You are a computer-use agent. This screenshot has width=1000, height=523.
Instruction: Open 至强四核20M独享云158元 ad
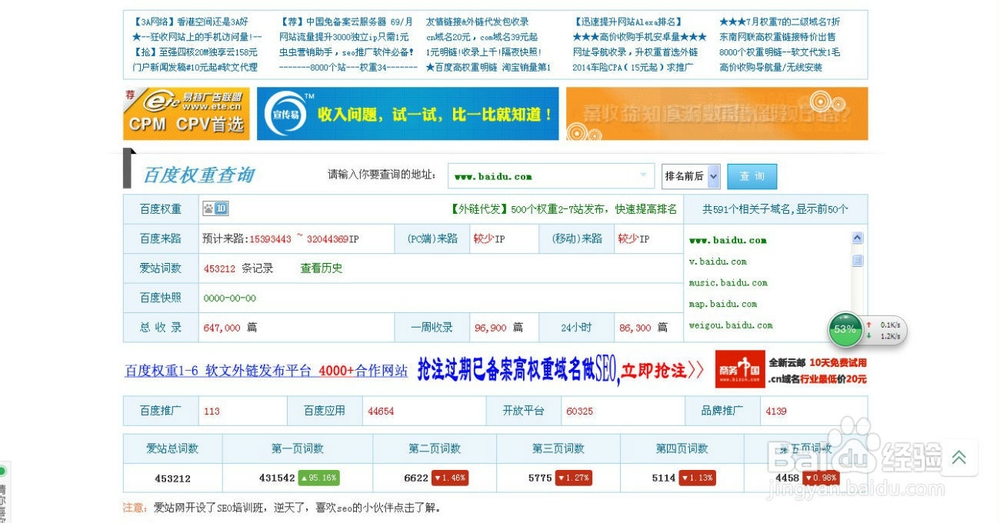point(195,52)
